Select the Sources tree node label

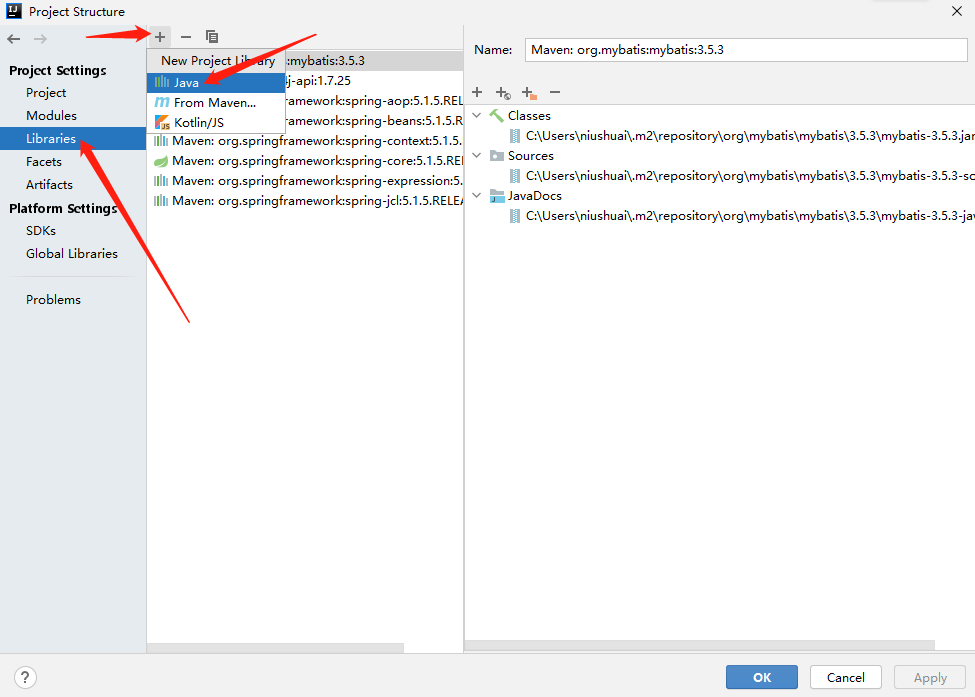pos(530,155)
